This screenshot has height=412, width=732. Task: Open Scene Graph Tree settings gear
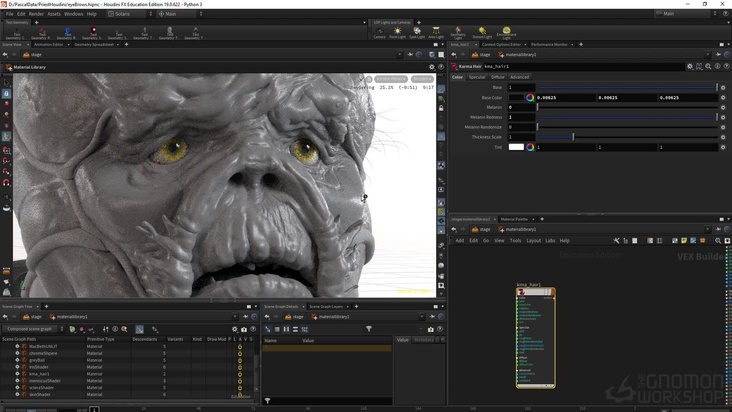point(235,329)
